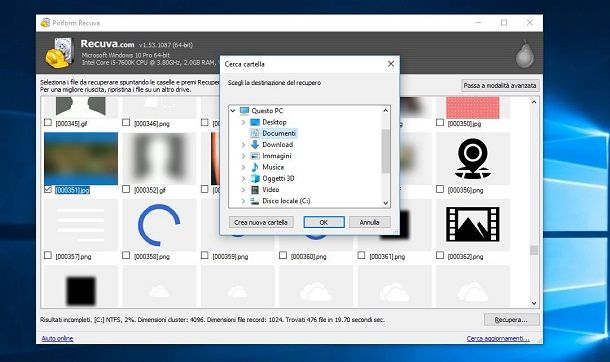Click the Video film icon

click(255, 190)
